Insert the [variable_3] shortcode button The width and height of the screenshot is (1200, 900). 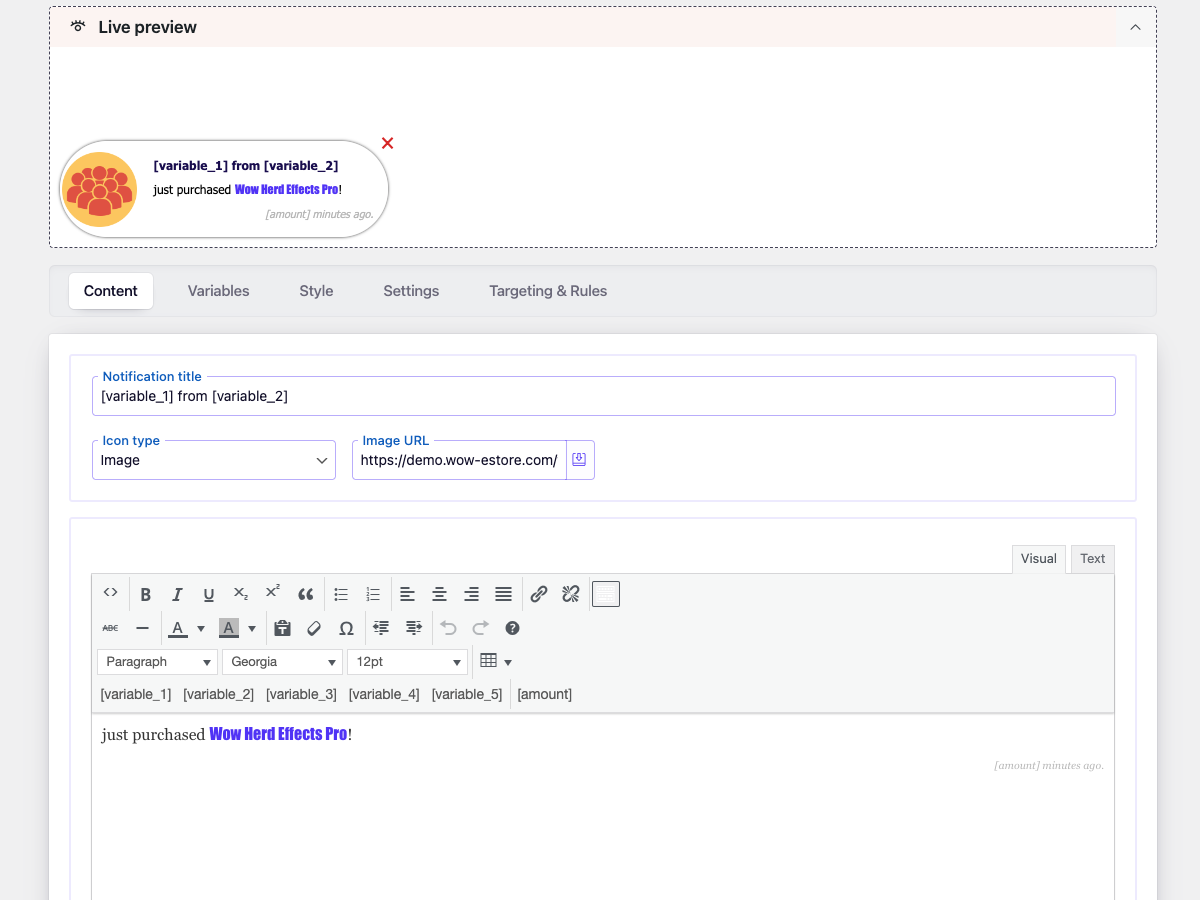tap(301, 694)
